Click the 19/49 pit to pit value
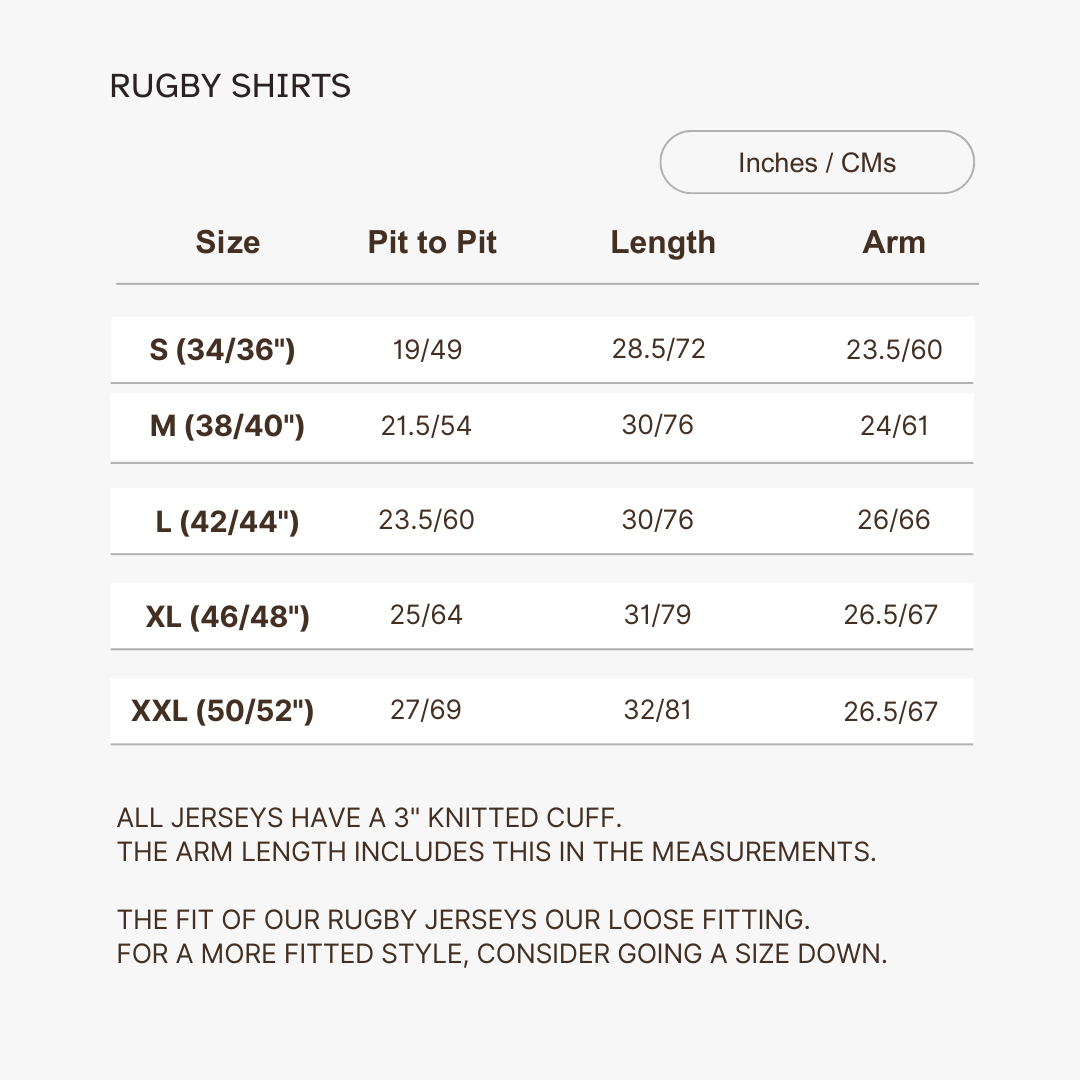 pyautogui.click(x=427, y=350)
